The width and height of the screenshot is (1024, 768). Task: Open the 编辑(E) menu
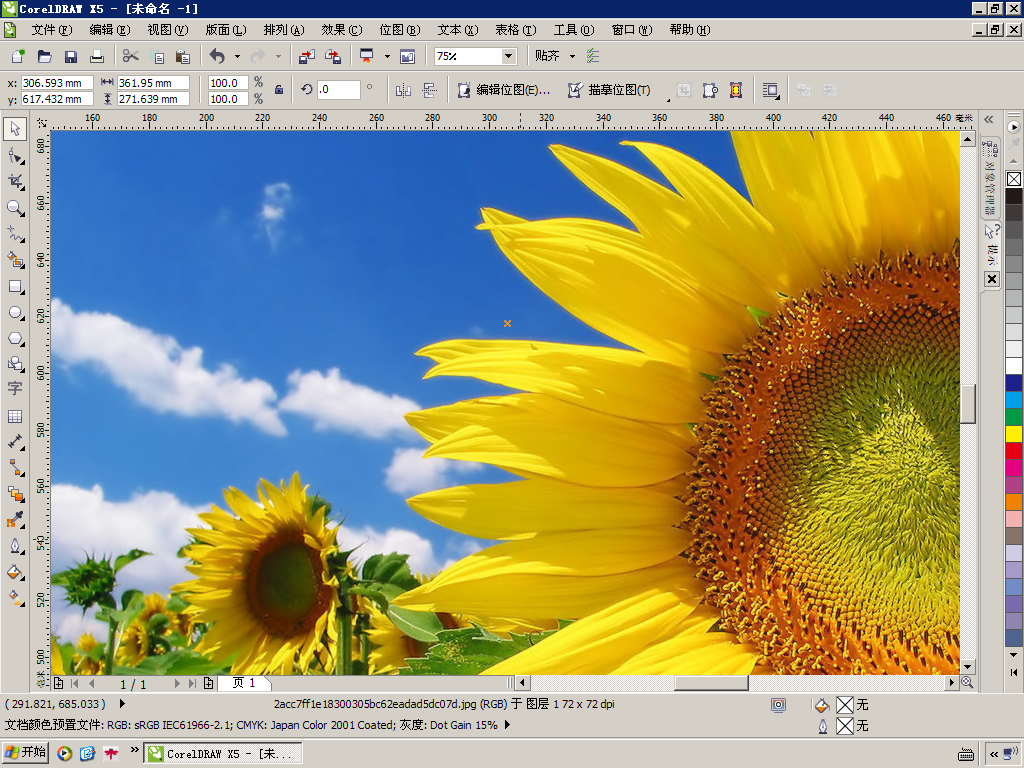(x=109, y=30)
